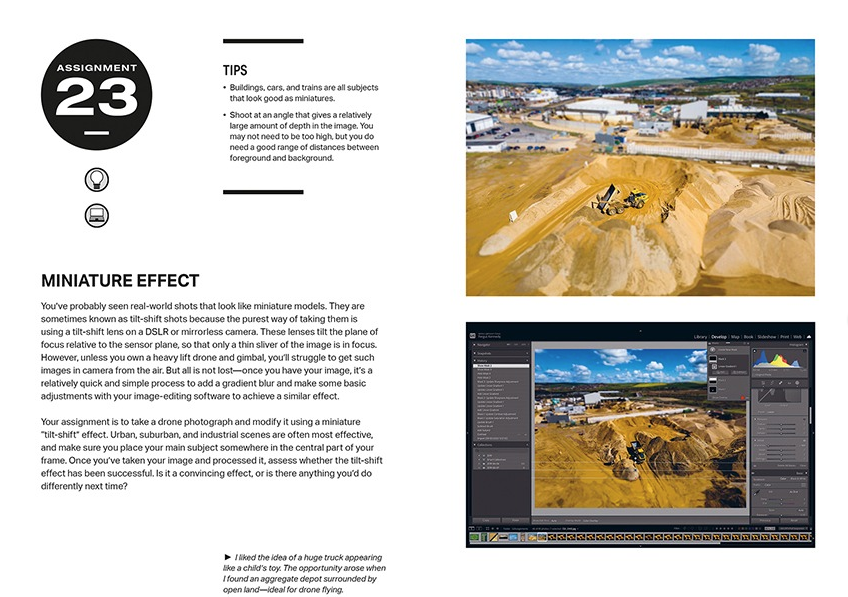
Task: Click the Add button under Mask 3
Action: [x=720, y=373]
